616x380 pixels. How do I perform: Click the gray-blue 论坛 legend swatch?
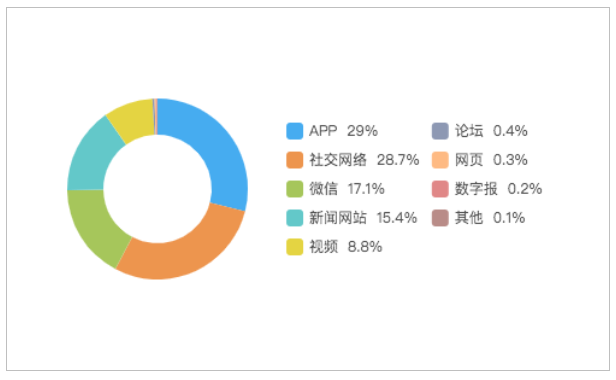coord(440,131)
